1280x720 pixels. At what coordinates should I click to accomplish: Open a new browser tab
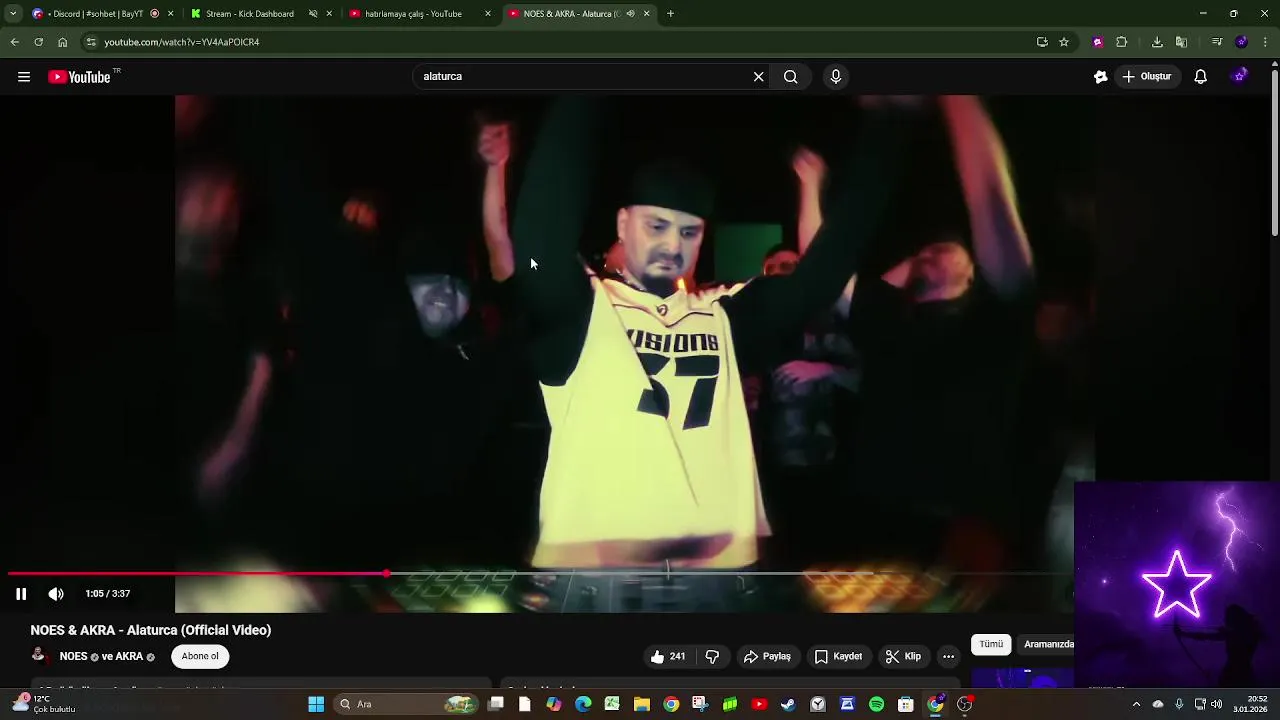670,14
